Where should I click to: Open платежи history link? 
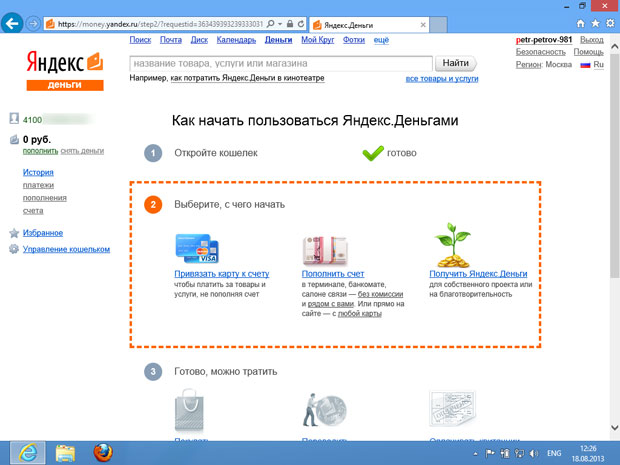pyautogui.click(x=38, y=185)
